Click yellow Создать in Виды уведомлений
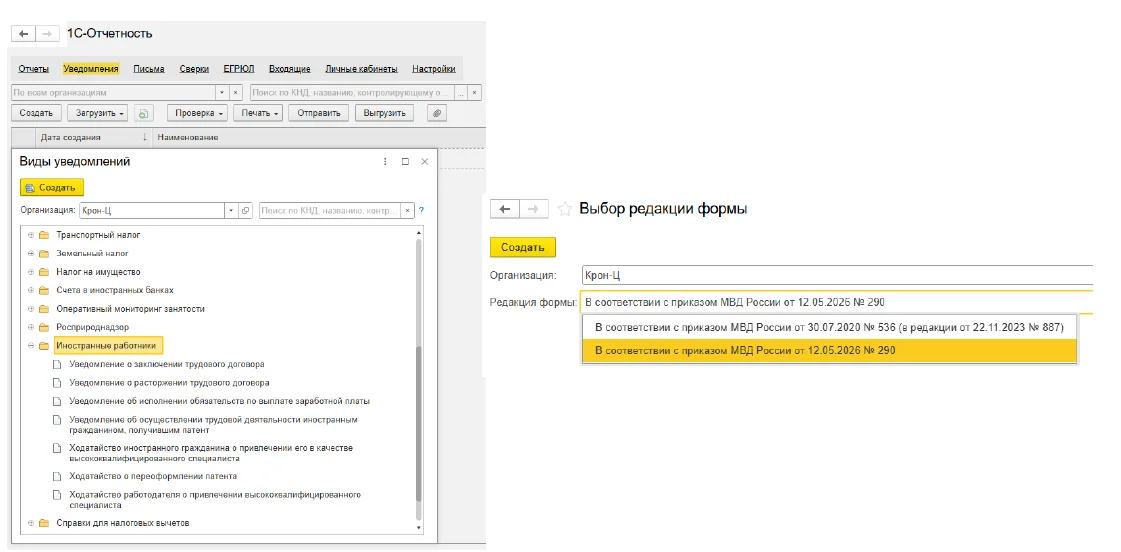This screenshot has width=1121, height=552. pos(51,187)
